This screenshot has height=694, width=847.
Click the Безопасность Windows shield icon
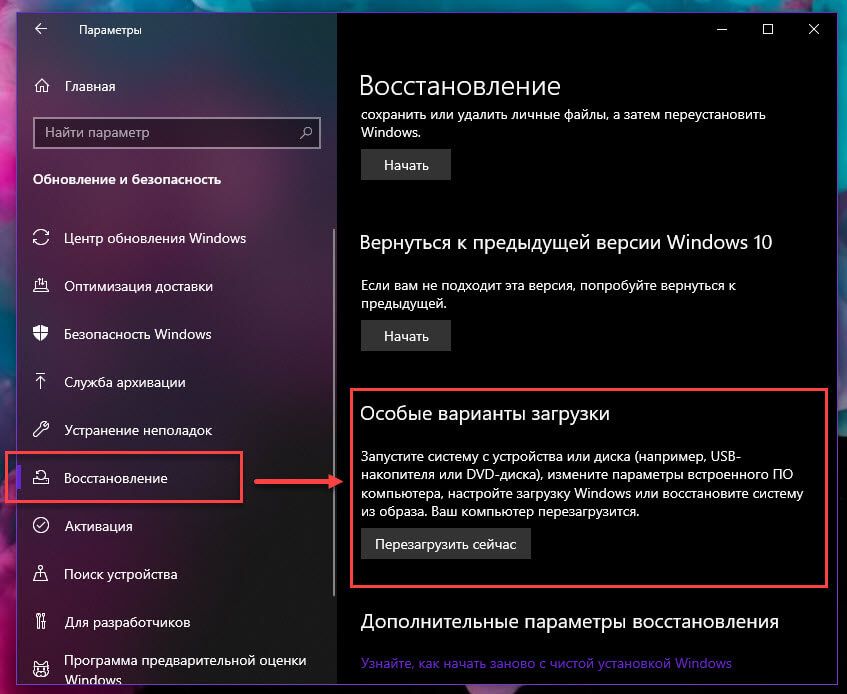click(41, 333)
